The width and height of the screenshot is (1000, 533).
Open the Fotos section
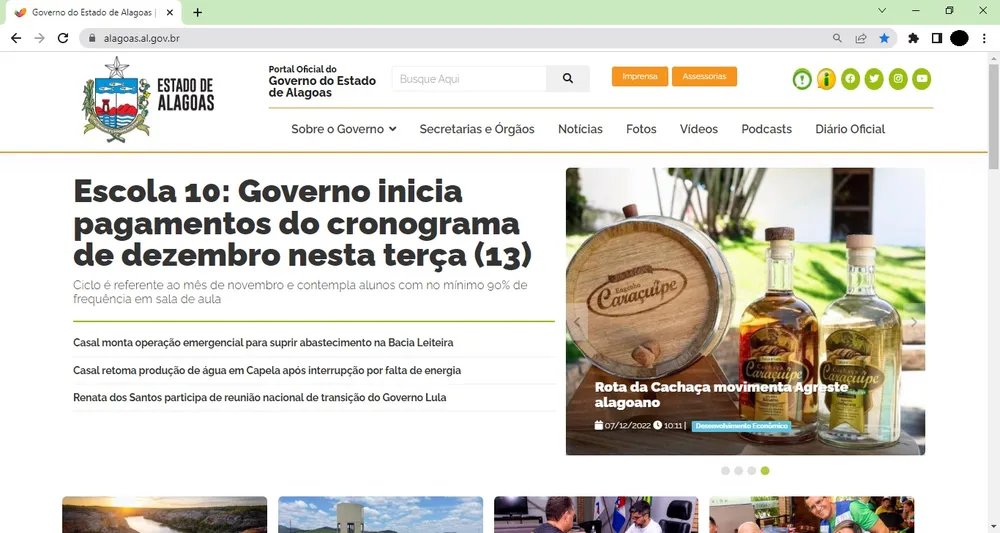641,129
